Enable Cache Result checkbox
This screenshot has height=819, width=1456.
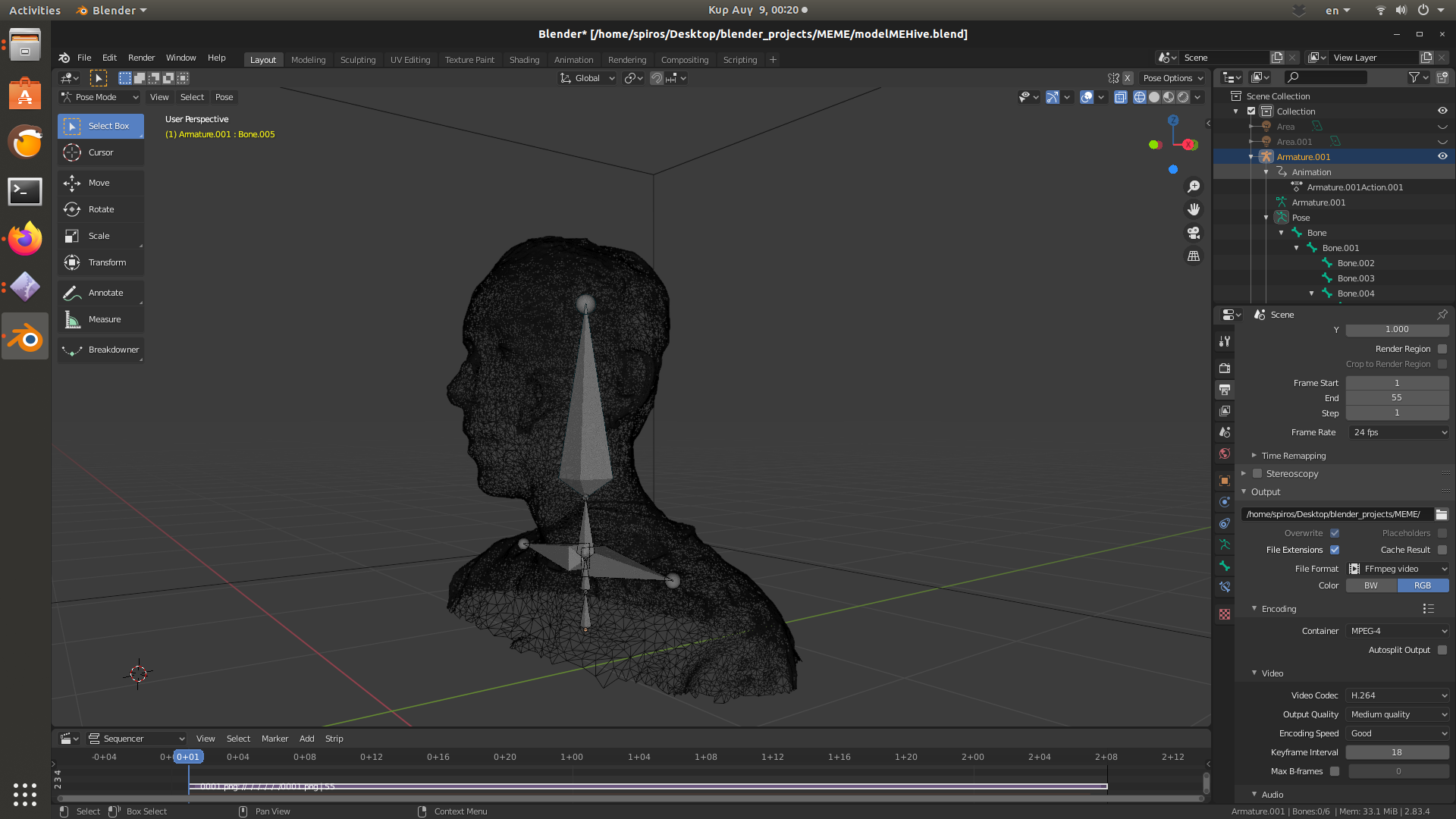pos(1442,550)
